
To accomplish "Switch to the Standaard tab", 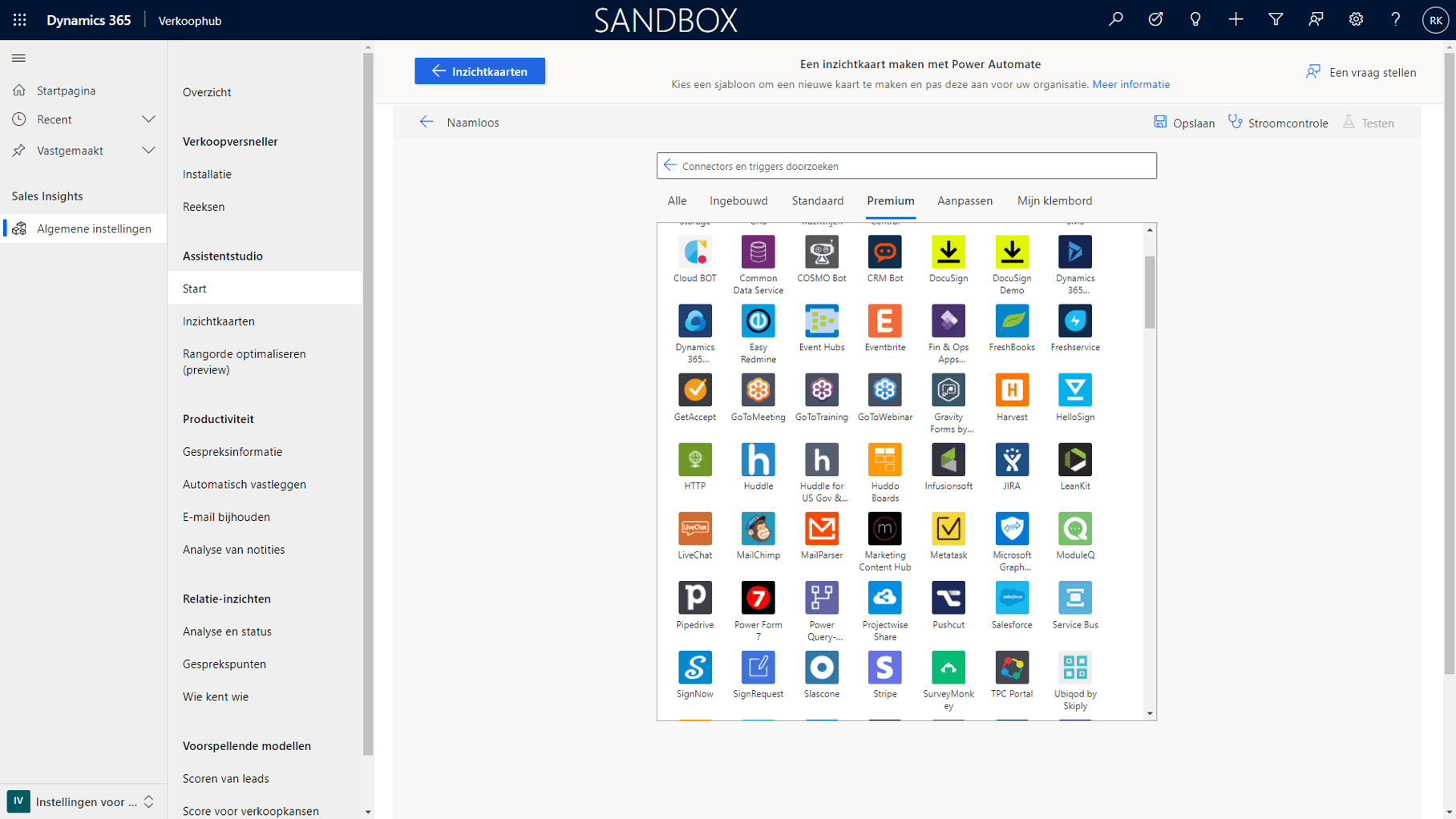I will [x=817, y=201].
